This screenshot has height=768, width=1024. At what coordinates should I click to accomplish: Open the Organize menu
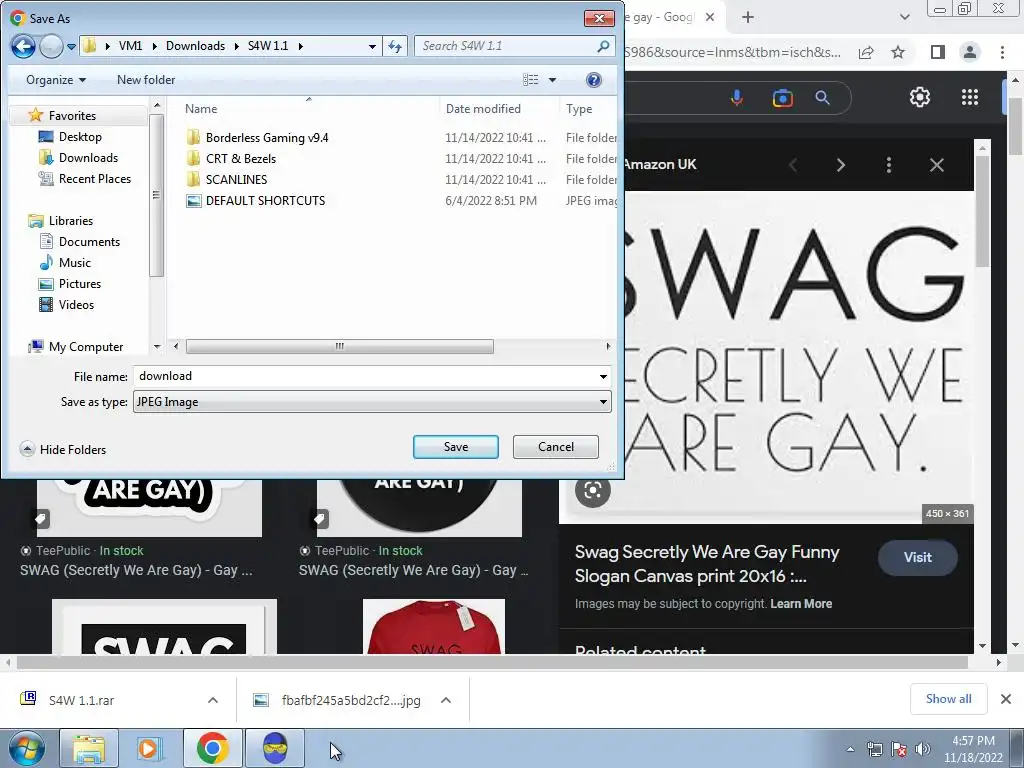(x=56, y=80)
